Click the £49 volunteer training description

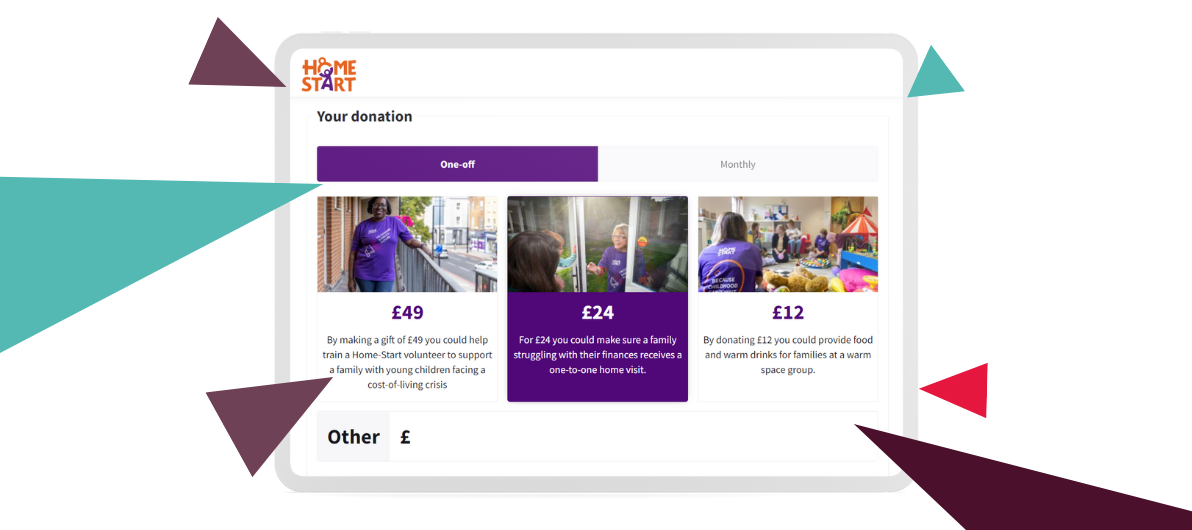click(407, 362)
